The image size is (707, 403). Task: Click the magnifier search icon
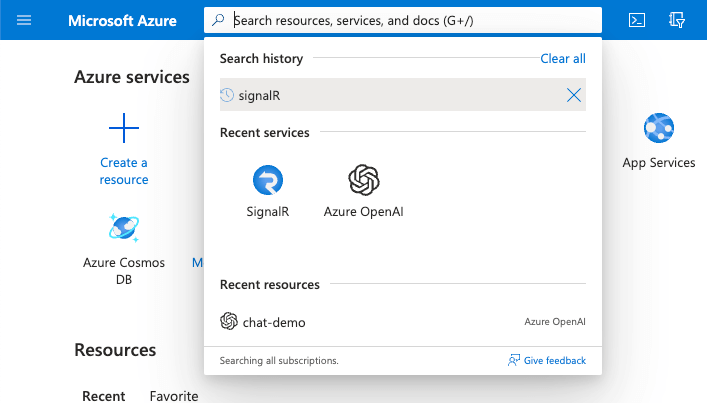pyautogui.click(x=218, y=20)
